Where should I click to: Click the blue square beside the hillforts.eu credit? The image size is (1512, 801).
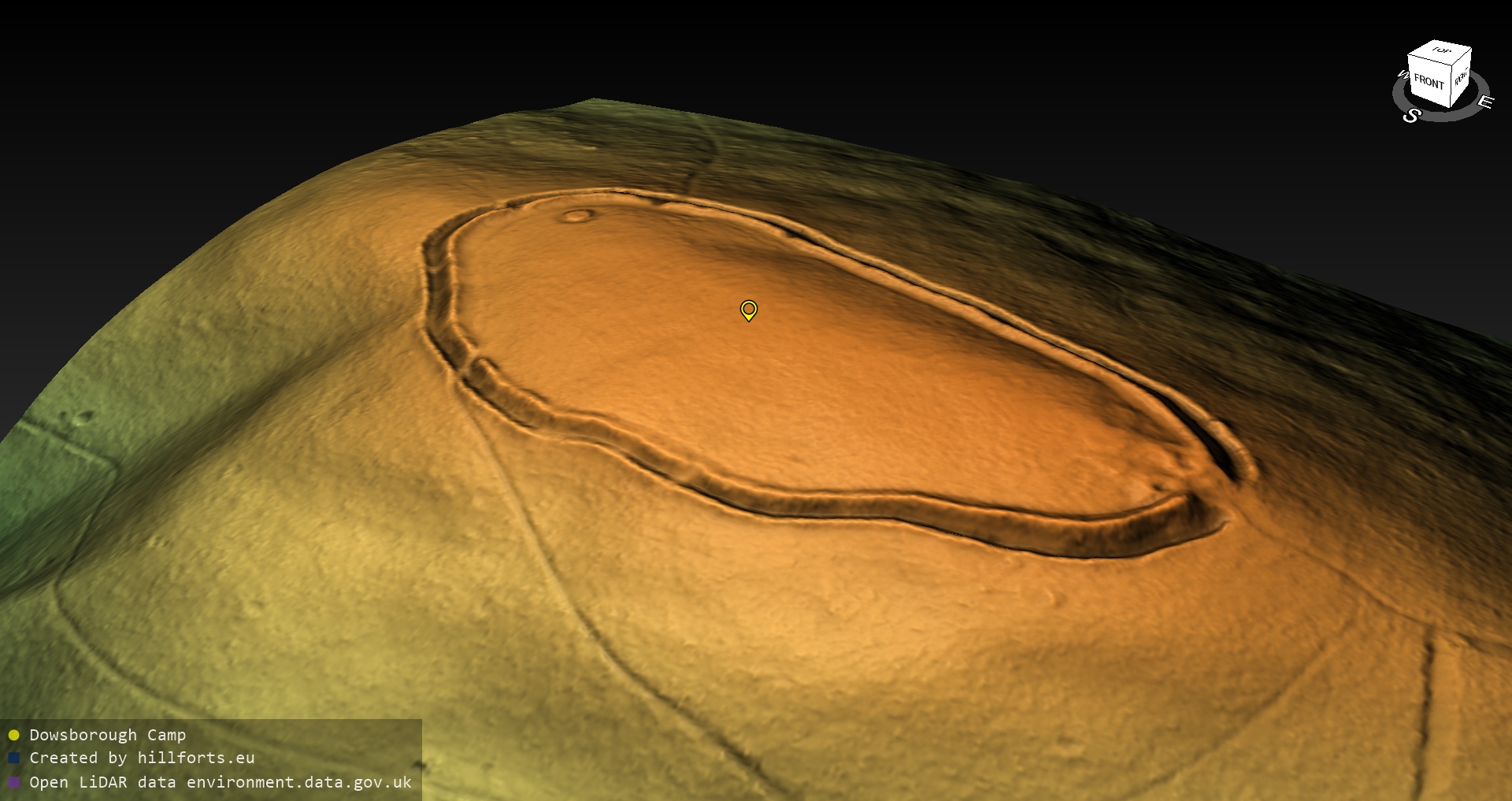pos(13,758)
